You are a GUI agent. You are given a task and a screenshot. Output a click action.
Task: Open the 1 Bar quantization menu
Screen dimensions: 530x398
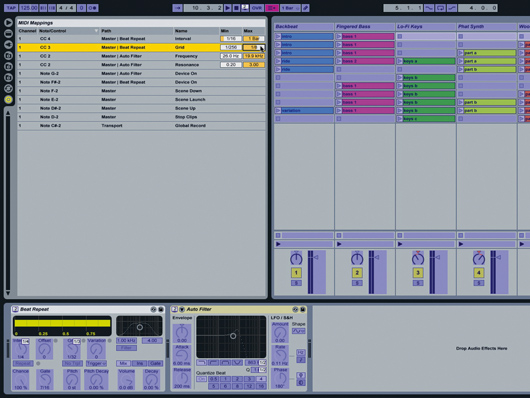pyautogui.click(x=290, y=8)
